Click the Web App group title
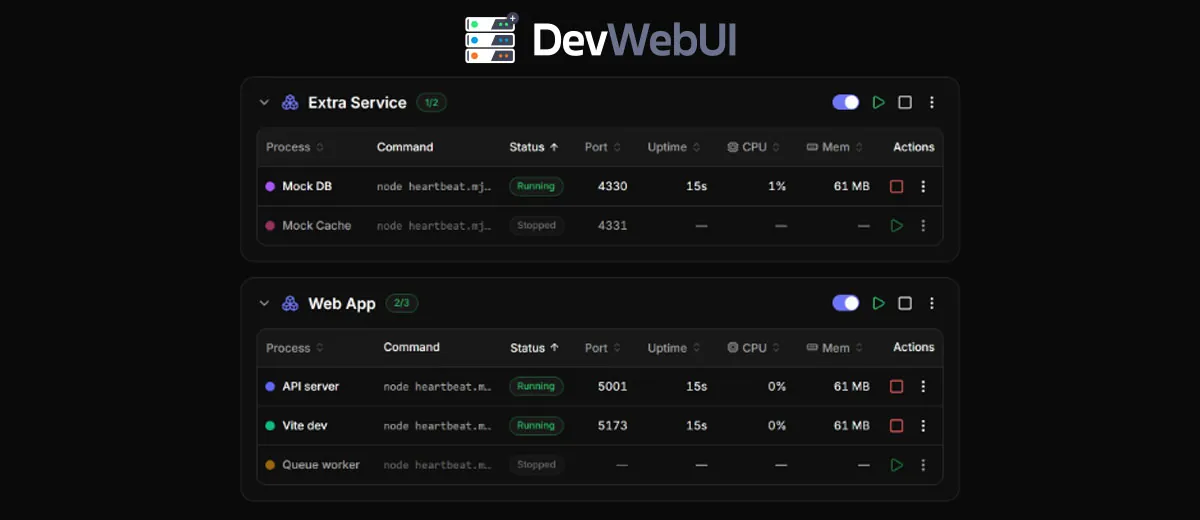The height and width of the screenshot is (520, 1200). pos(342,303)
